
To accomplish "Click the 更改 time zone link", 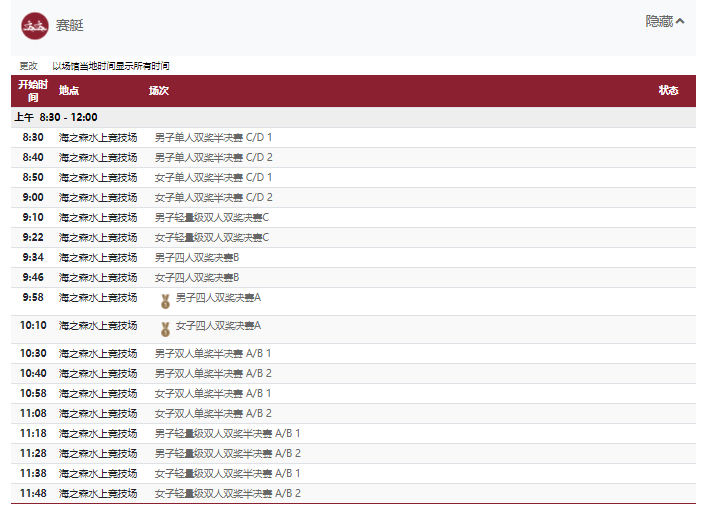I will click(x=28, y=66).
